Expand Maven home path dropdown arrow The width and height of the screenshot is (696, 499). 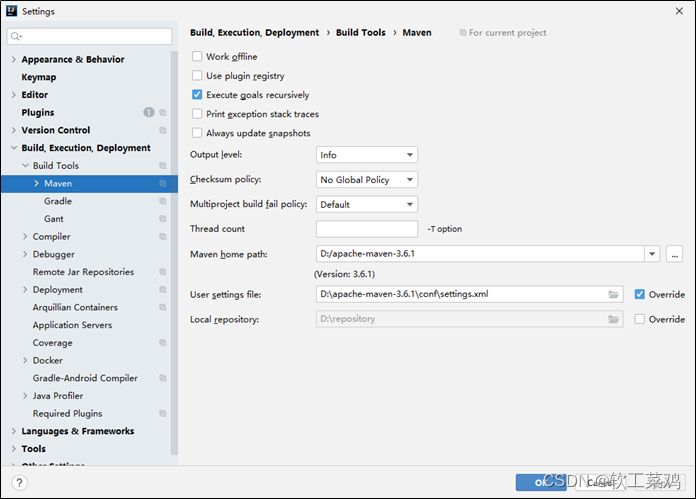click(x=652, y=254)
